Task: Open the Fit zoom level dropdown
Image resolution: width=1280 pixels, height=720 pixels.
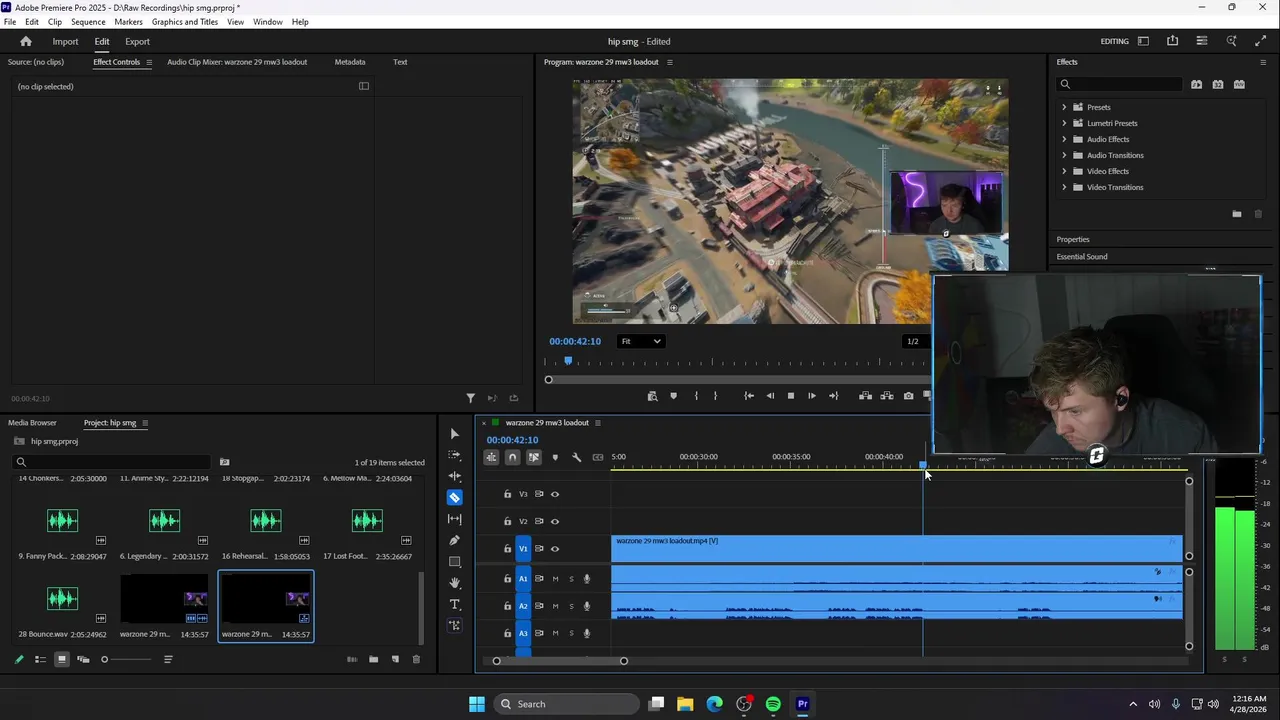Action: click(641, 341)
